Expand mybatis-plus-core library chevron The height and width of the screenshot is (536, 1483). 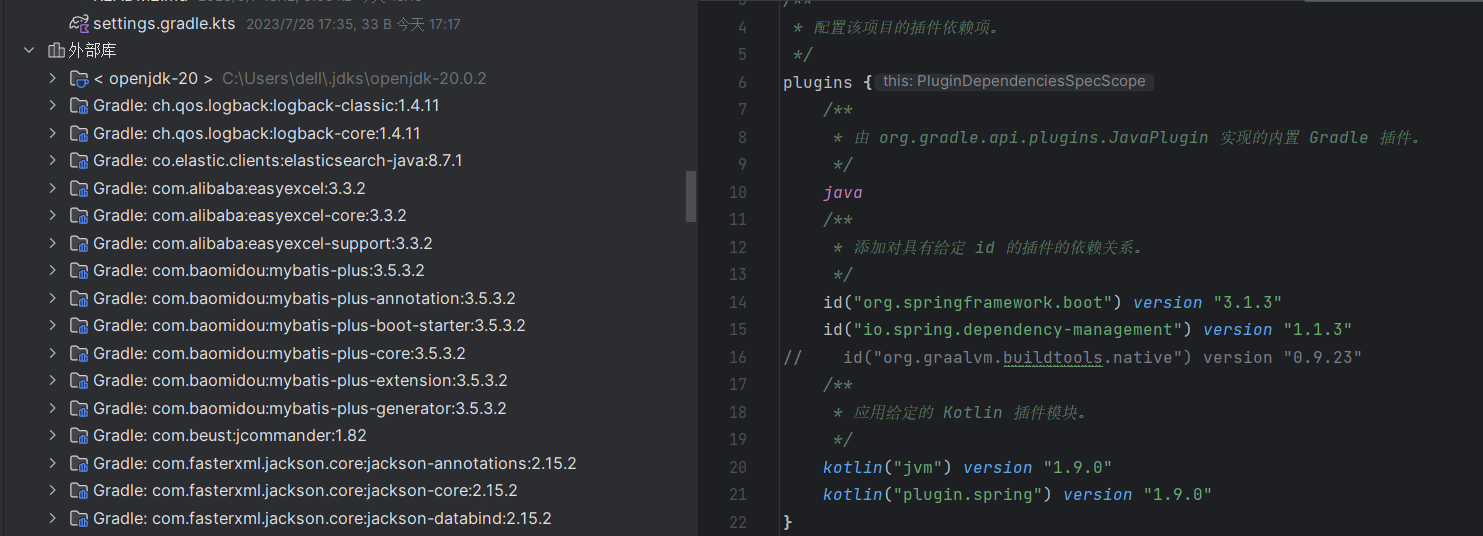53,353
